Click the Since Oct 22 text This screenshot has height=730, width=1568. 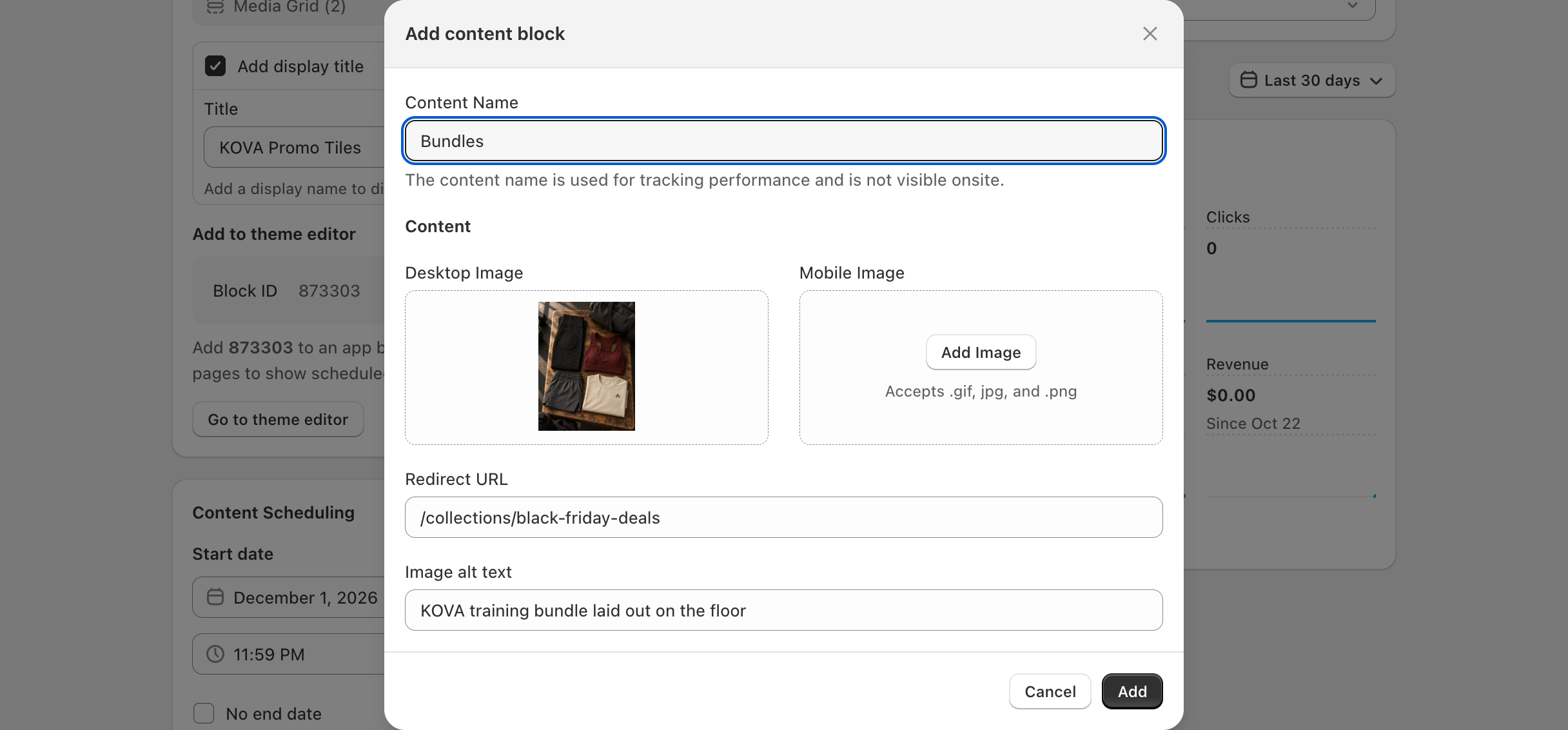(x=1253, y=424)
